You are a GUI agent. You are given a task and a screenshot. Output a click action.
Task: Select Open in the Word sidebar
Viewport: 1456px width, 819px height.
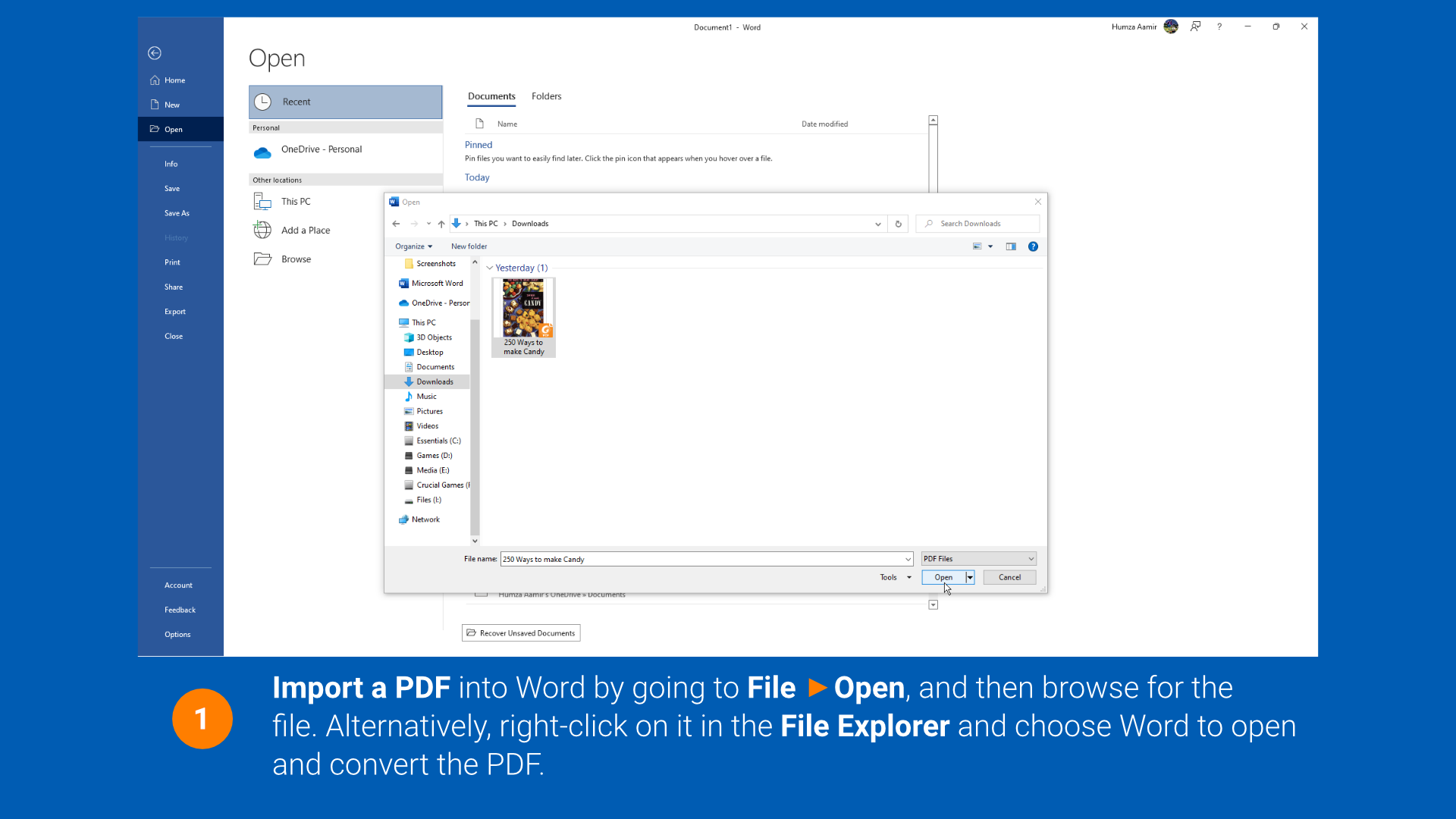coord(180,129)
